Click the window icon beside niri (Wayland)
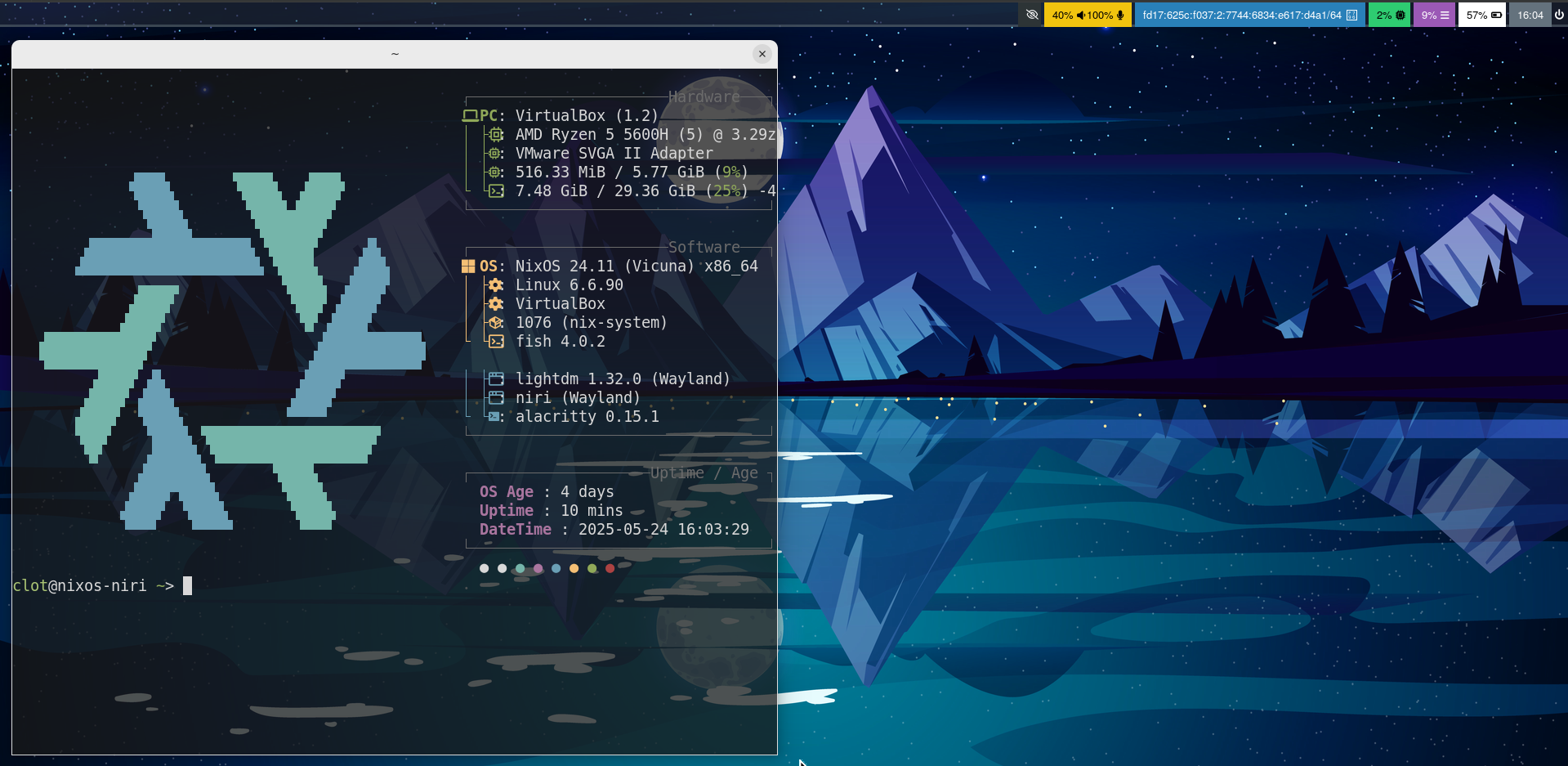This screenshot has height=766, width=1568. (x=496, y=398)
